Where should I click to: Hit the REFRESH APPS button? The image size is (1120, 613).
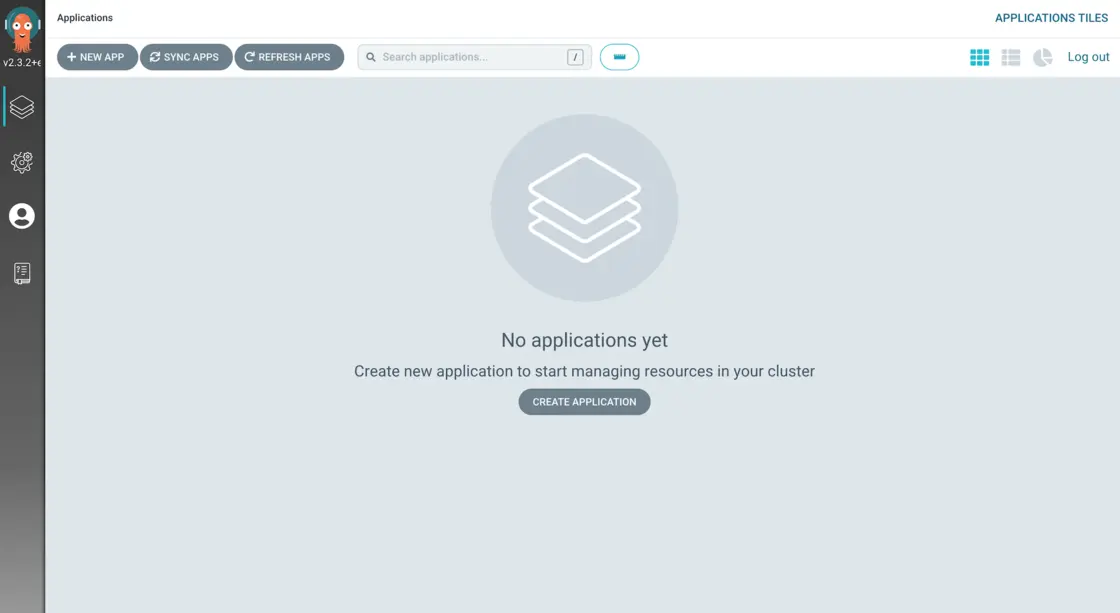[288, 57]
